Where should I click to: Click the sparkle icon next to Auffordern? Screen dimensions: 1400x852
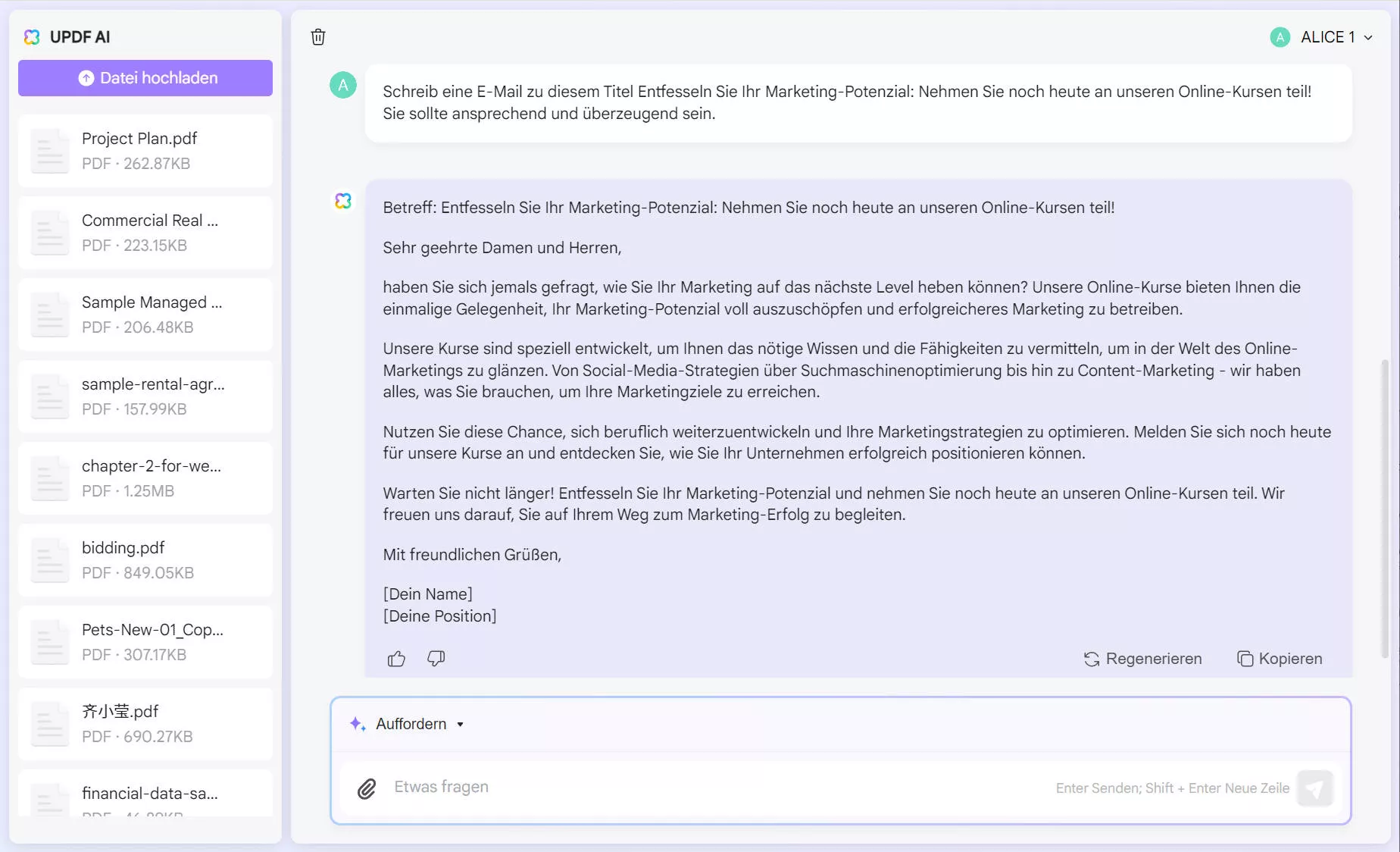tap(357, 724)
